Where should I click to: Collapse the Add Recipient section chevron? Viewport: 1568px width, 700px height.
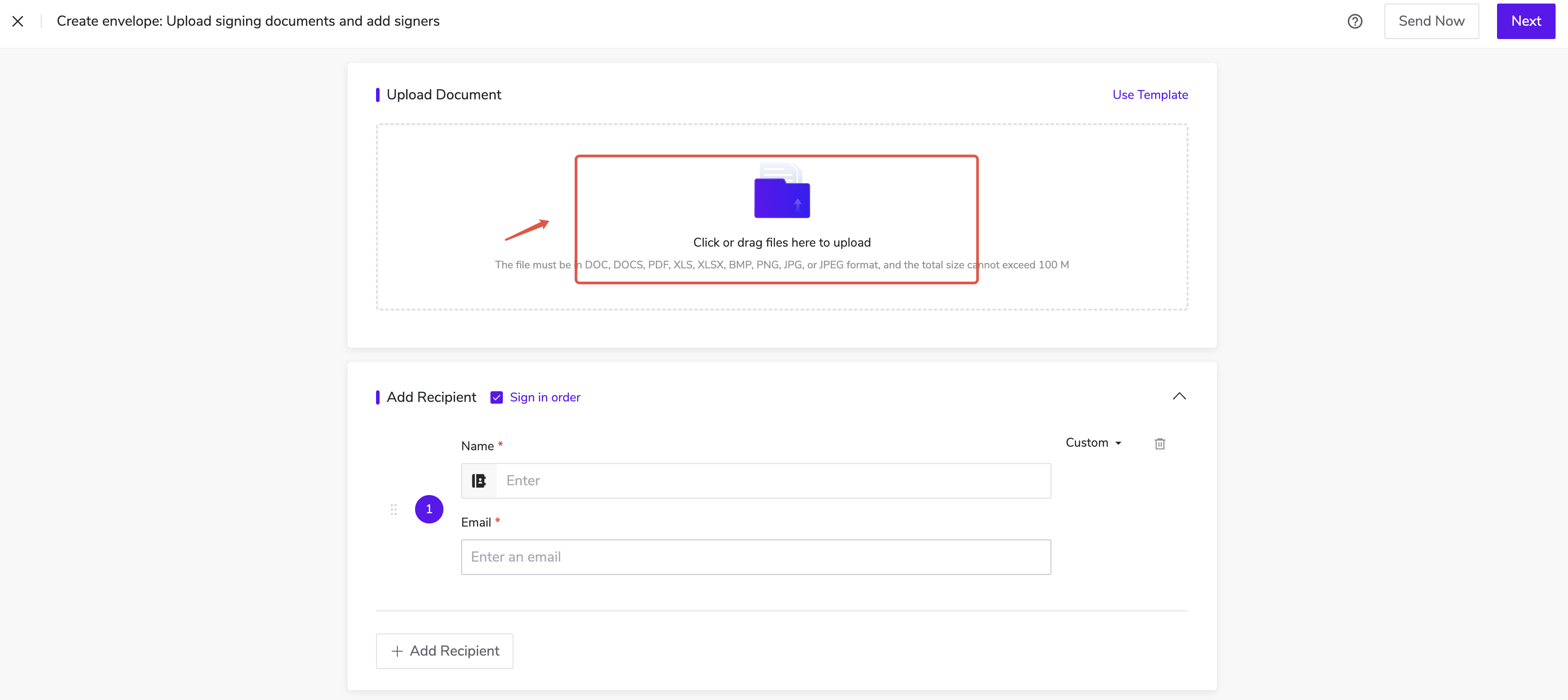pos(1179,396)
